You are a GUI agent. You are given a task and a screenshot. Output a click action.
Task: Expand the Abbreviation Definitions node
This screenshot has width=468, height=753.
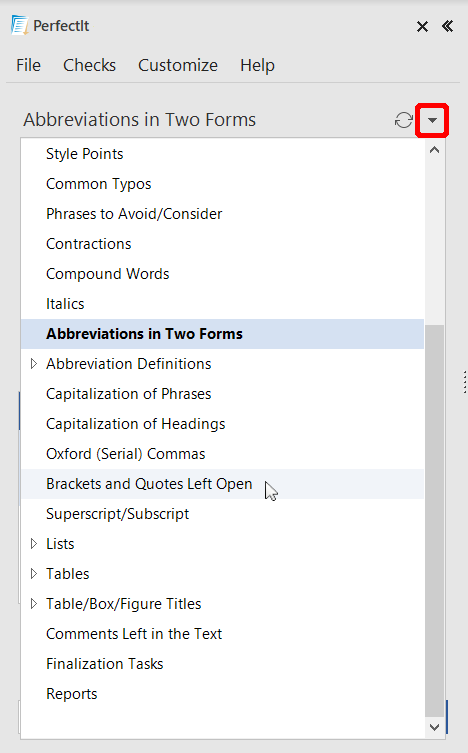[34, 364]
